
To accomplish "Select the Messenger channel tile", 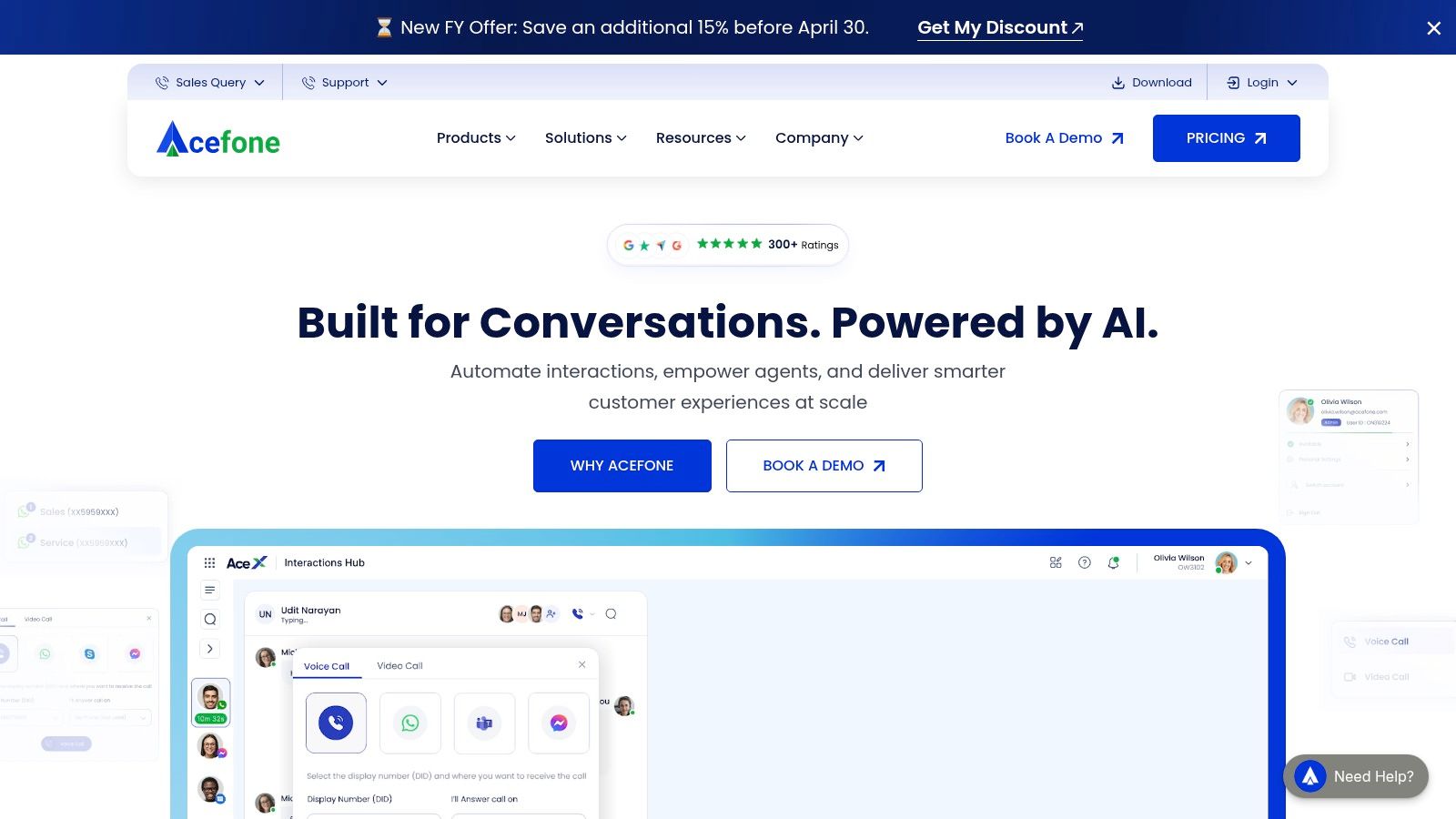I will point(559,723).
